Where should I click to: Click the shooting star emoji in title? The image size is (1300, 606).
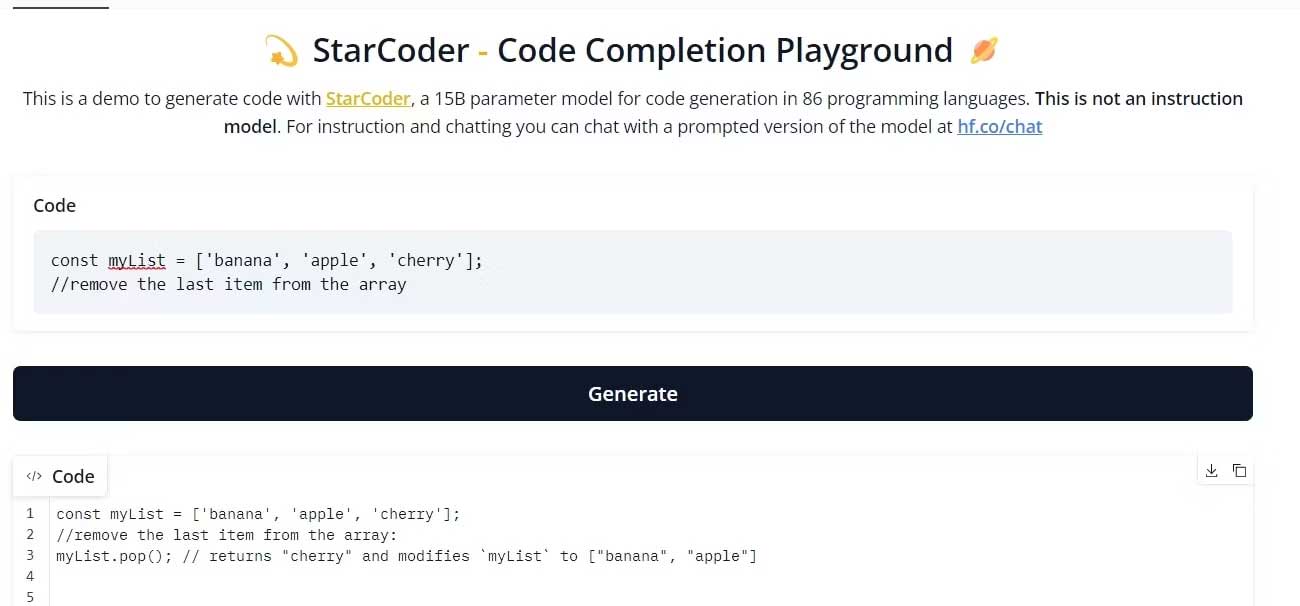point(281,51)
